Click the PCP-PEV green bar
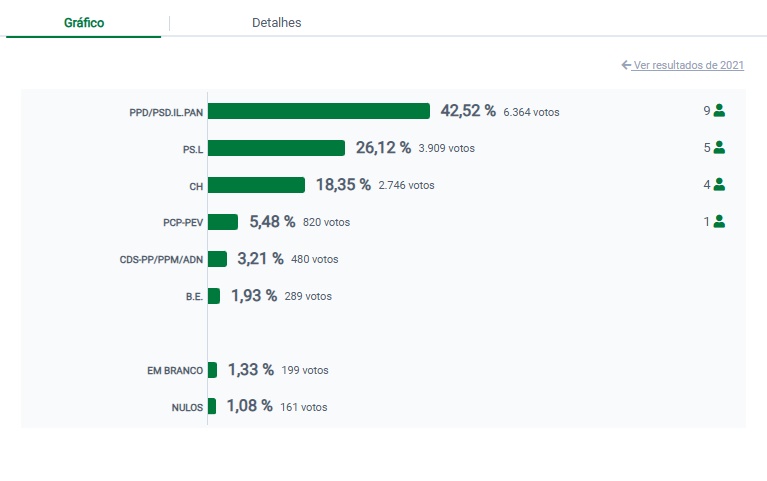 pyautogui.click(x=223, y=222)
